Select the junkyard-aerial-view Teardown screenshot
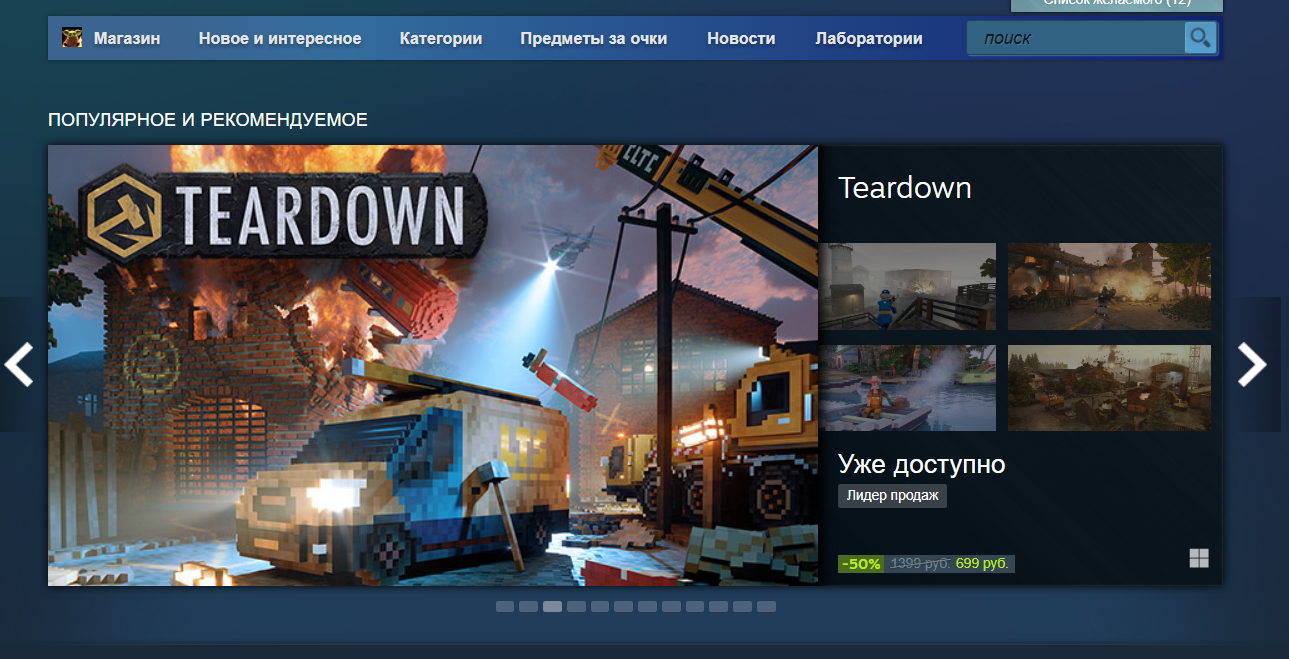This screenshot has width=1289, height=659. [x=1109, y=388]
